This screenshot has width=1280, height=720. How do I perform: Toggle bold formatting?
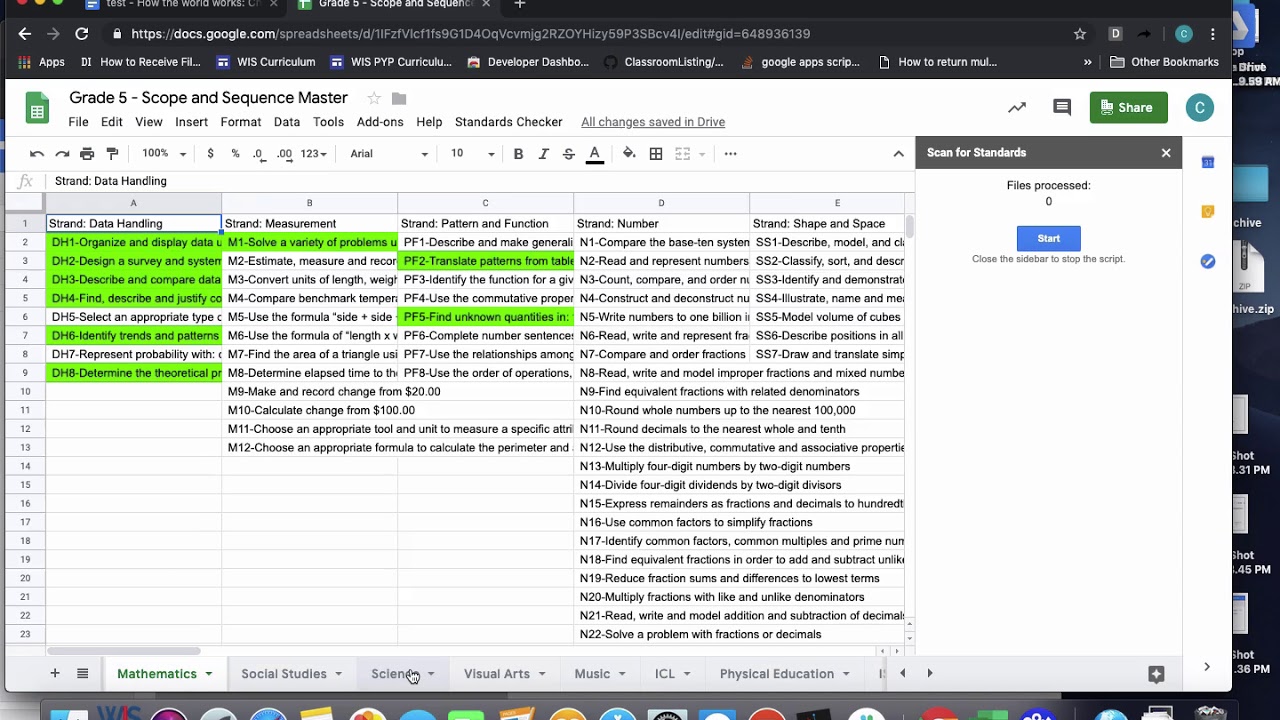(x=518, y=153)
